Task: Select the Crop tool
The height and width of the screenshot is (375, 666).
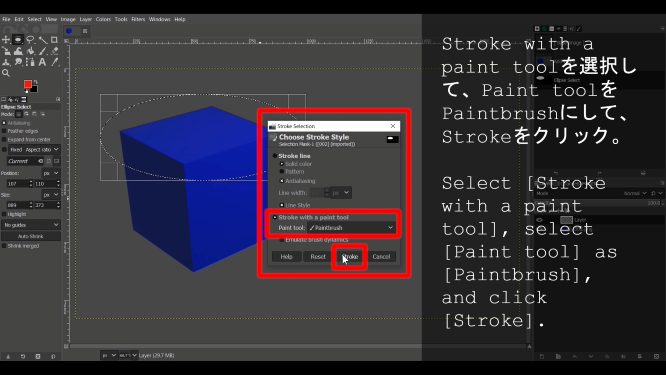Action: click(54, 40)
